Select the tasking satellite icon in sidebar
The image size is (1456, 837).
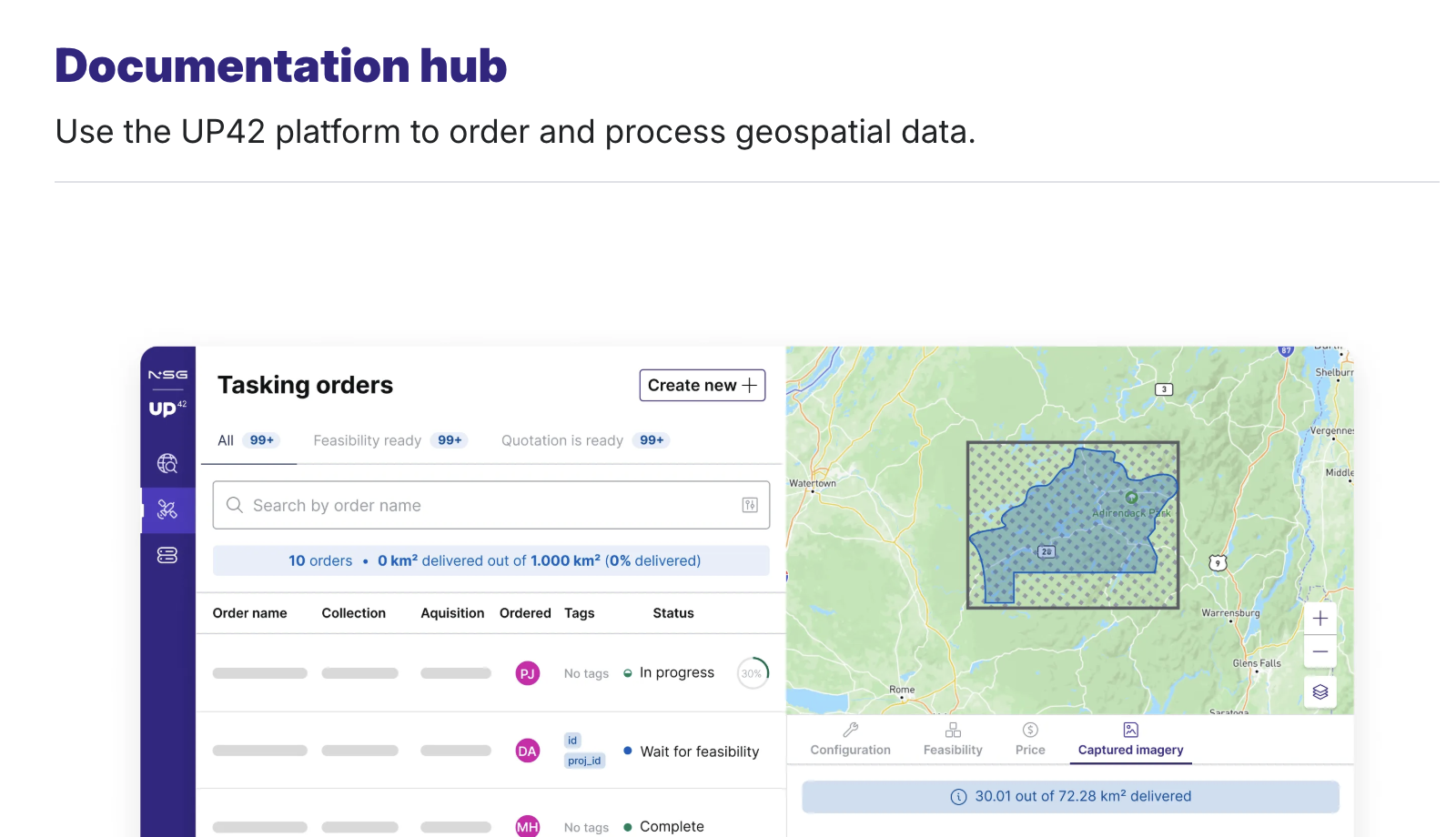(x=167, y=509)
